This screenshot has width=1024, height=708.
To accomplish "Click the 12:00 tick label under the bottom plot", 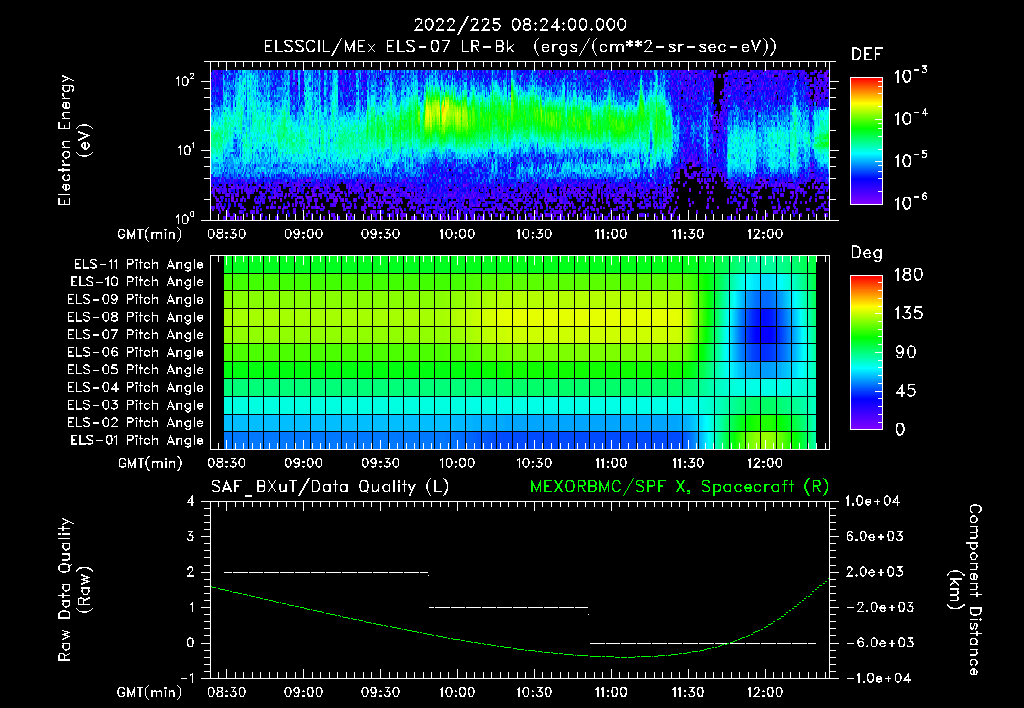I will 765,692.
